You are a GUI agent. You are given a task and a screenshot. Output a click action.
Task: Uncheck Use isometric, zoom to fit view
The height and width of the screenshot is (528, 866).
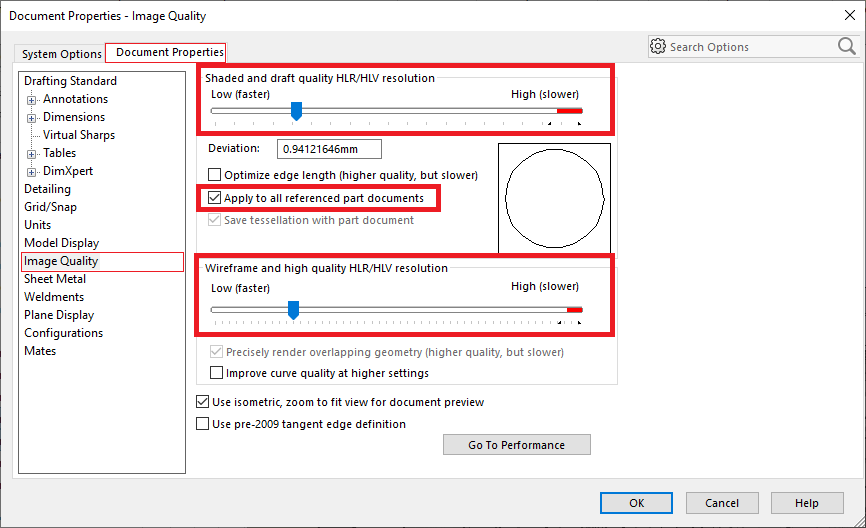(x=204, y=402)
